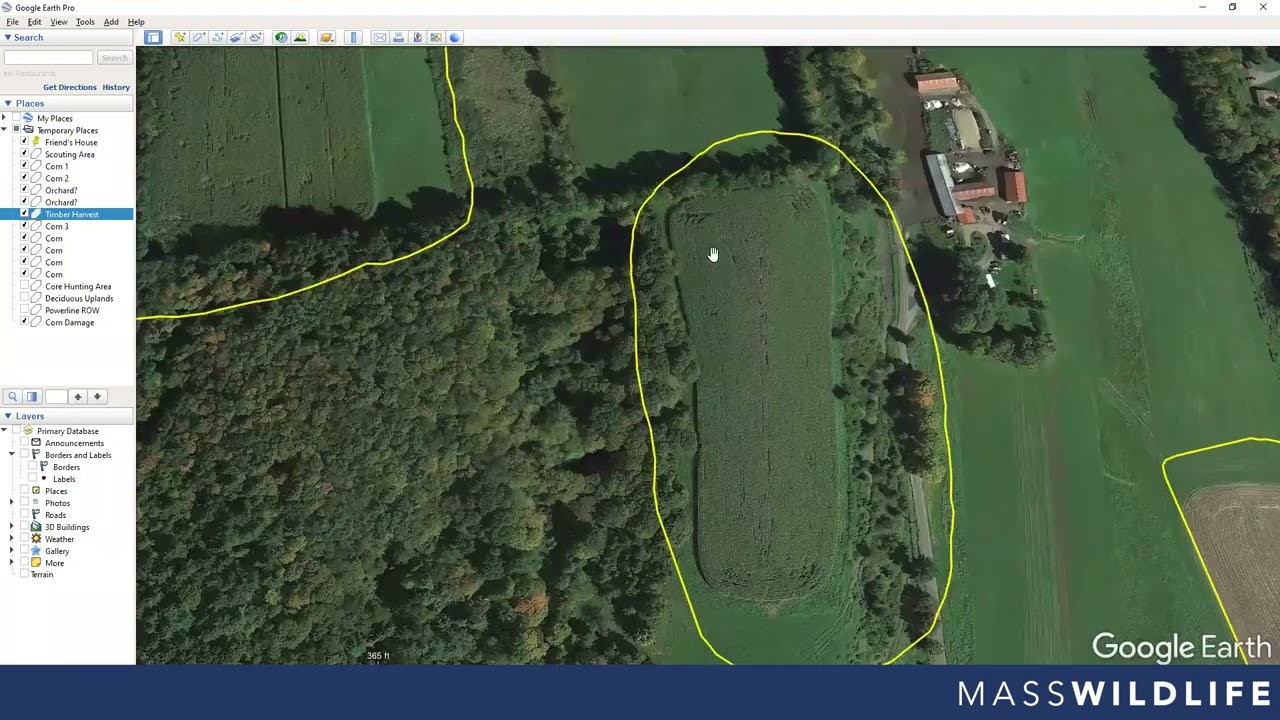Enable the Deciduous Uplands checkbox

point(25,298)
